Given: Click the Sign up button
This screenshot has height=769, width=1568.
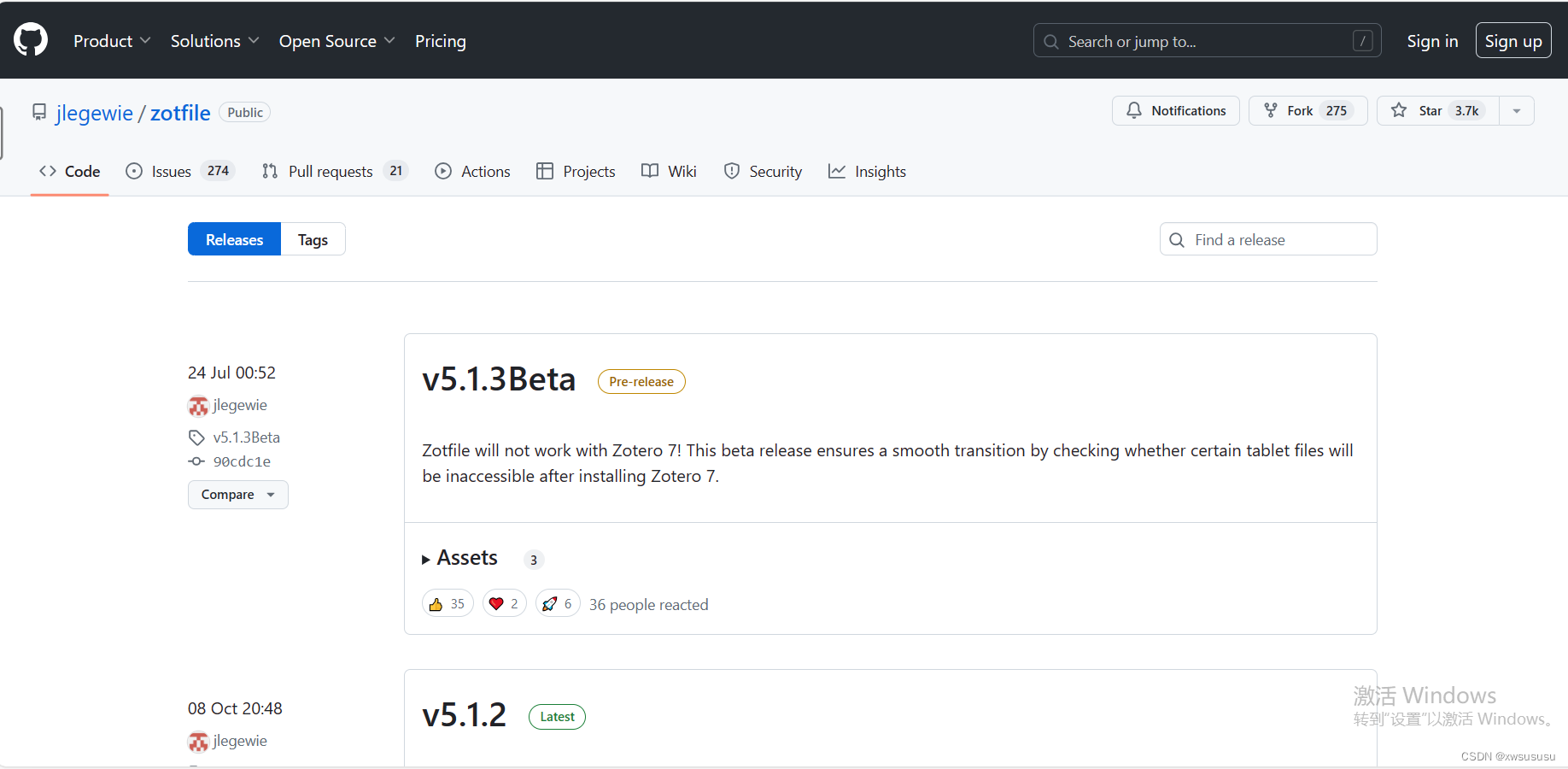Looking at the screenshot, I should 1512,40.
